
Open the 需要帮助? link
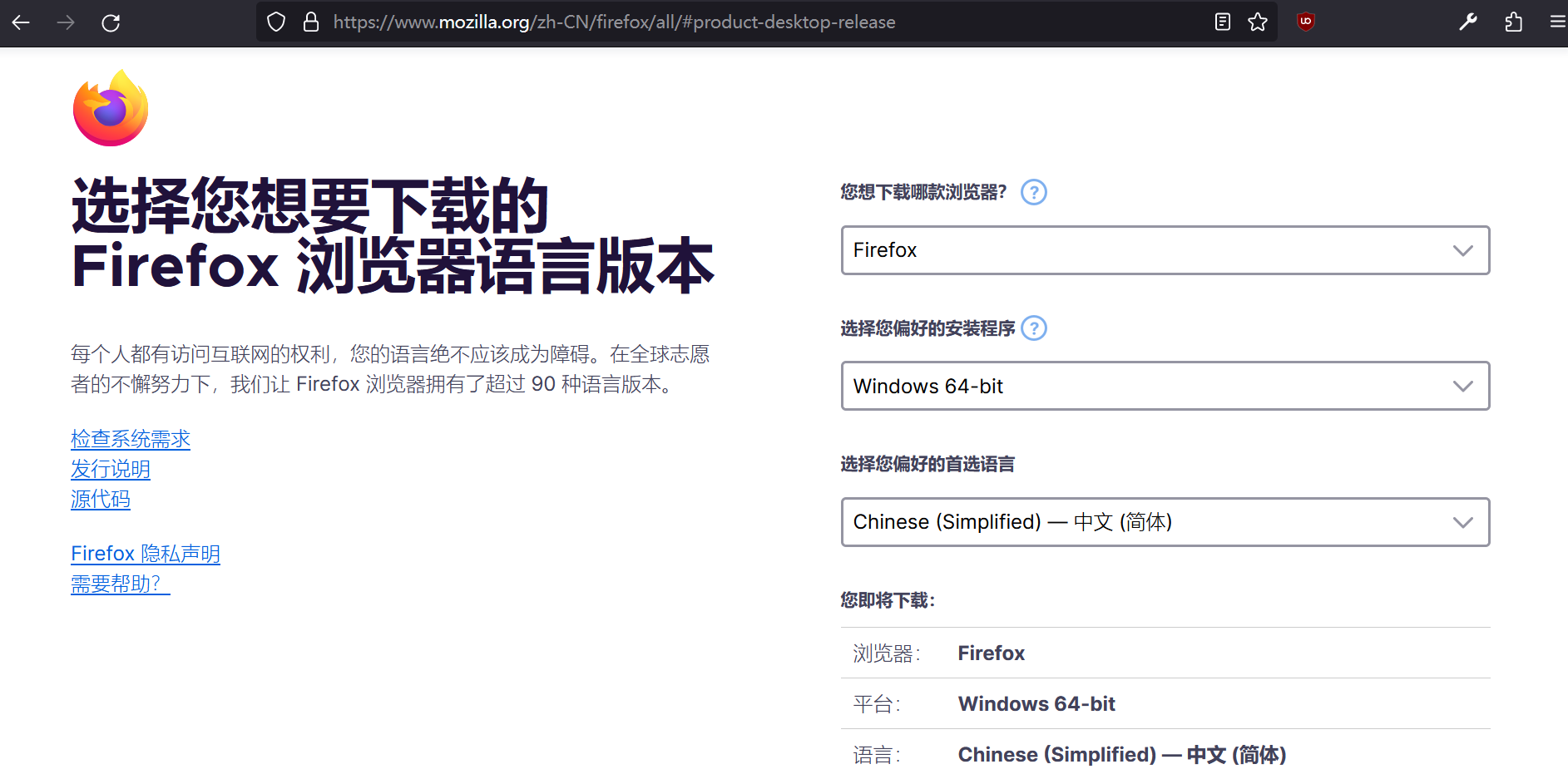click(121, 584)
